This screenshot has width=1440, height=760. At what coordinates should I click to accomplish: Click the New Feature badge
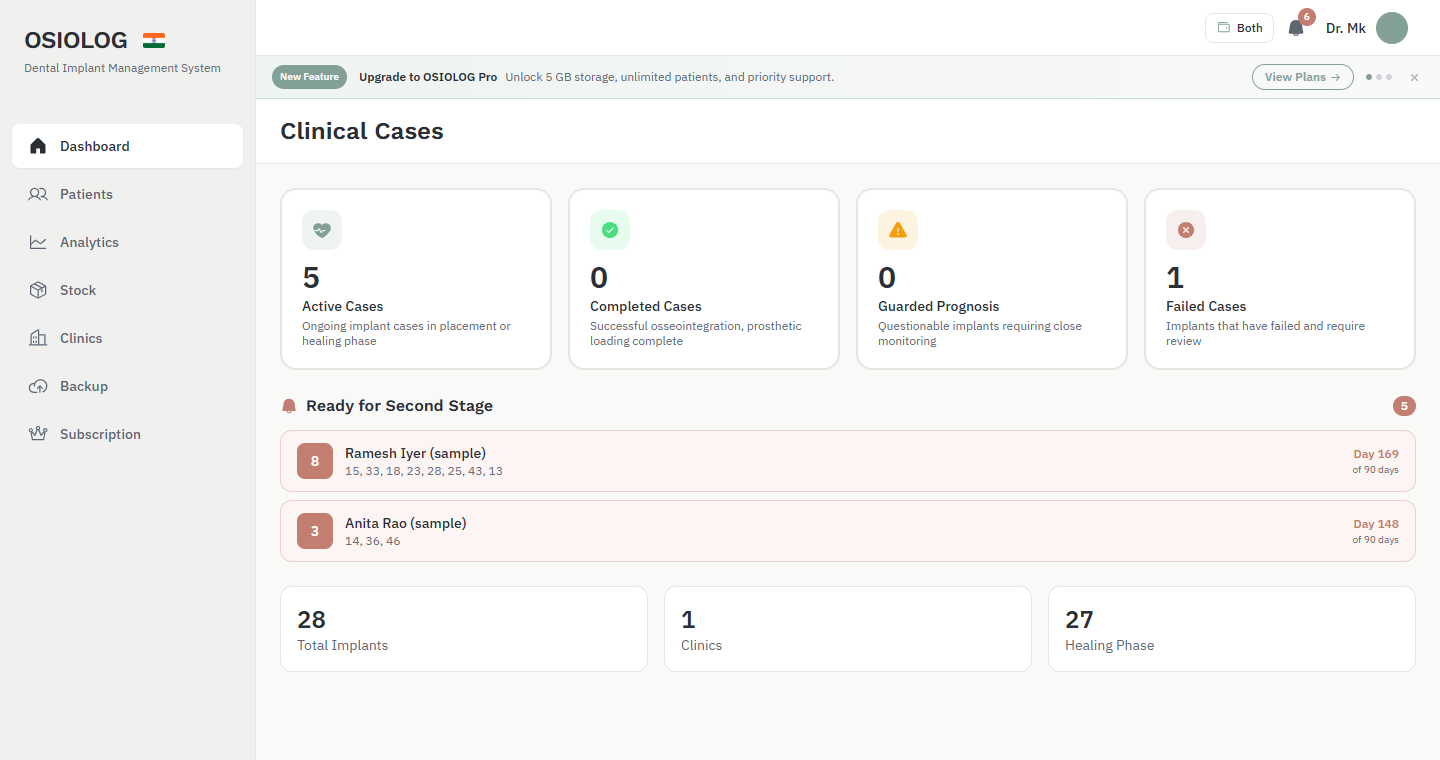[x=309, y=77]
